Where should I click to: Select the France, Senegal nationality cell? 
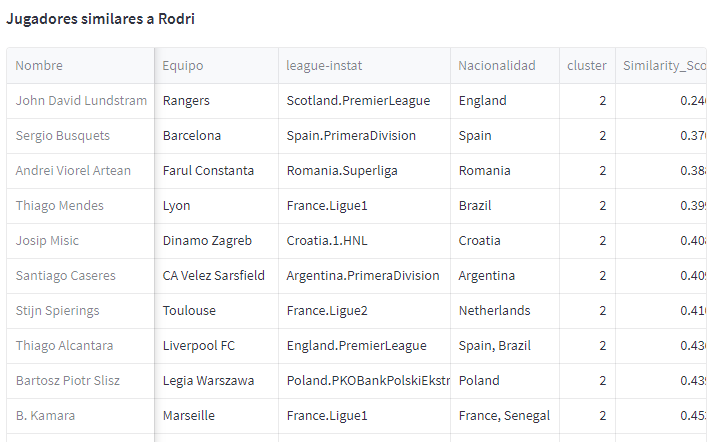[x=502, y=416]
